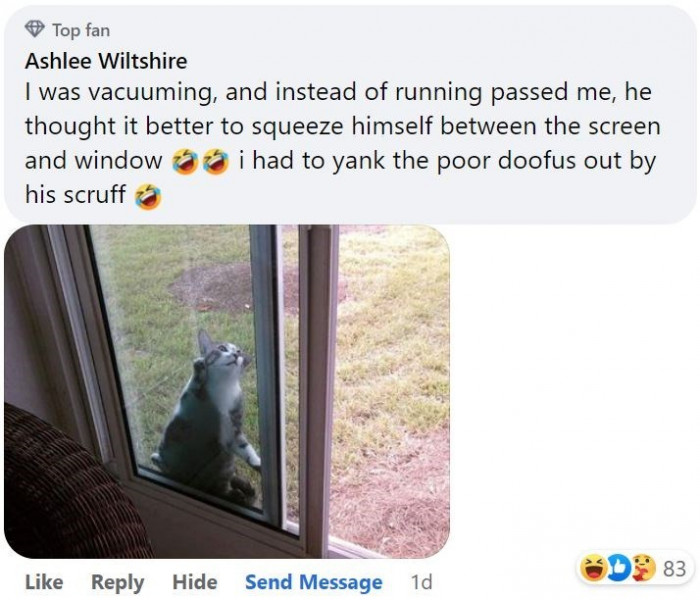Screen dimensions: 700x600
Task: Click the Haha reaction icon
Action: [593, 568]
